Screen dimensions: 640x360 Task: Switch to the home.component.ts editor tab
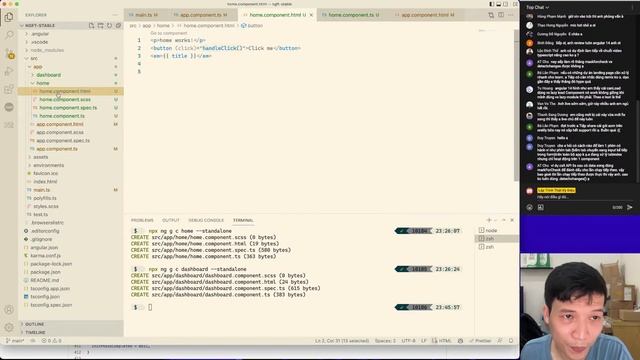pos(351,15)
